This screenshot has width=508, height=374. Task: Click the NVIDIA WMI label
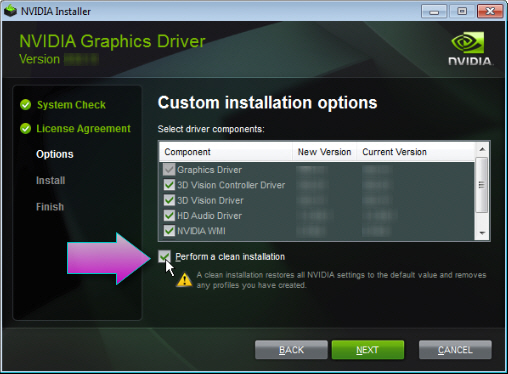[x=201, y=231]
